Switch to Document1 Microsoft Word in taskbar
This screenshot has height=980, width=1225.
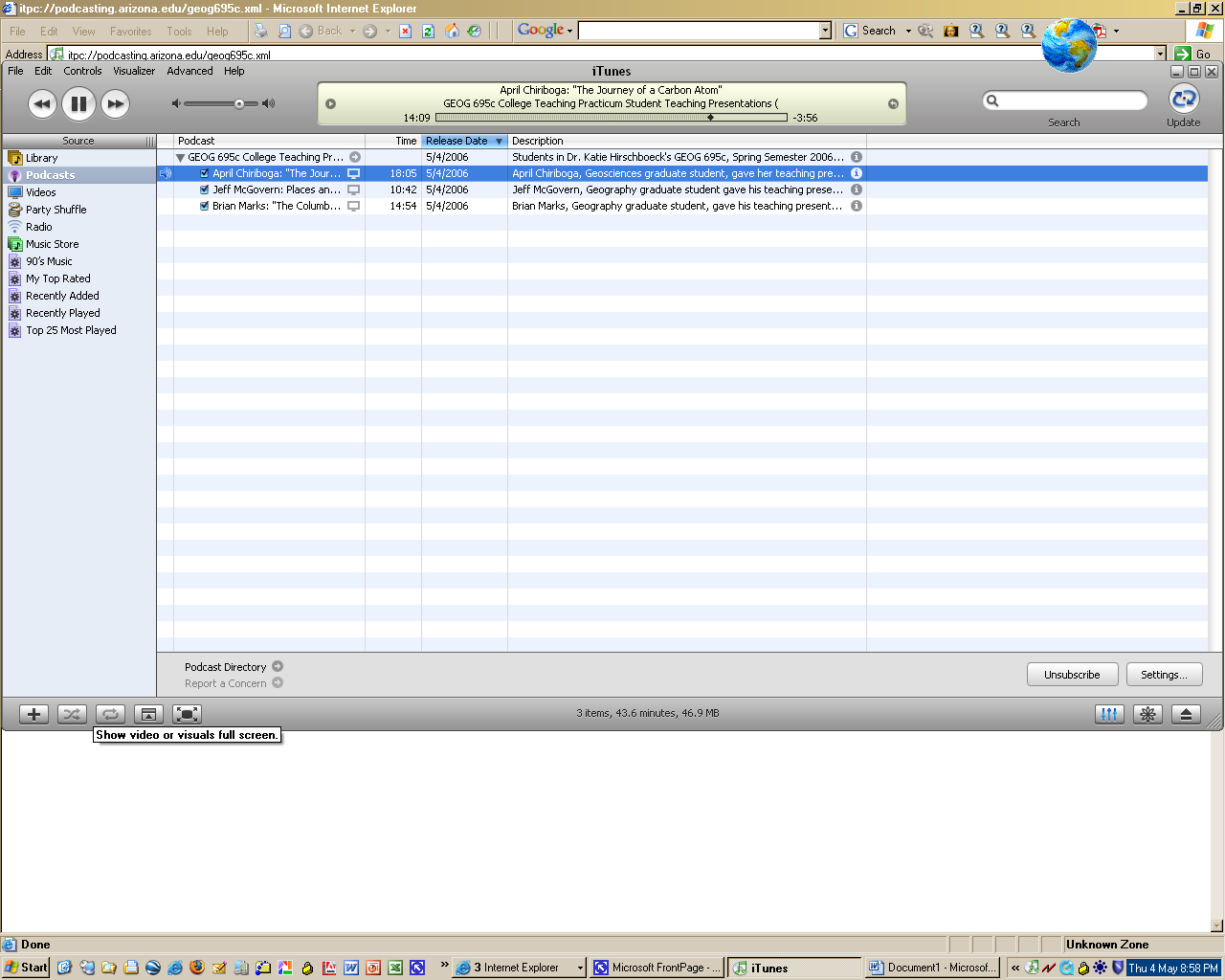pyautogui.click(x=932, y=968)
